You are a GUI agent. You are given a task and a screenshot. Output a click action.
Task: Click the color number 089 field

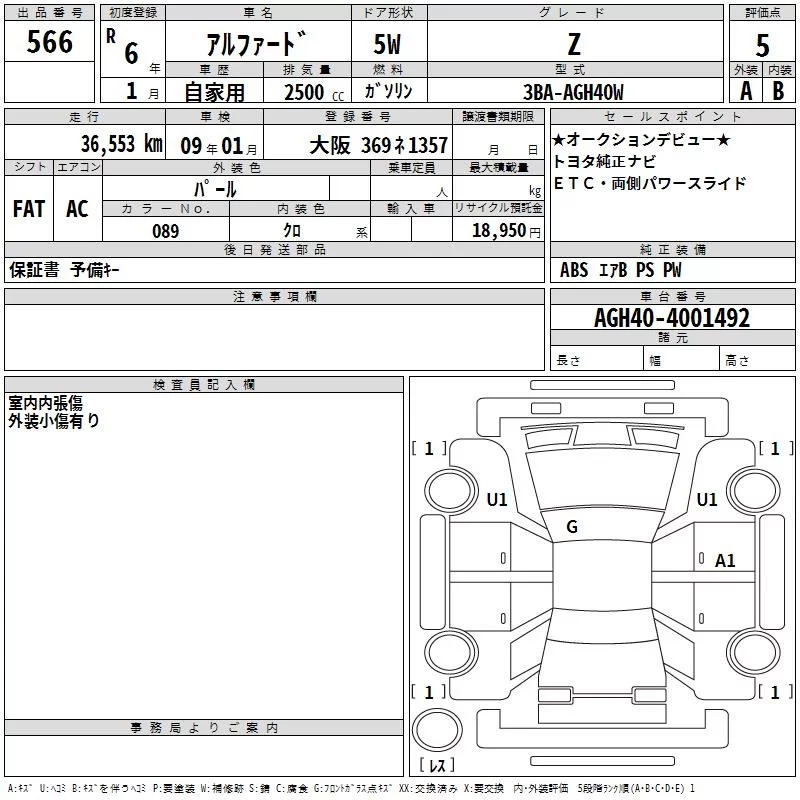point(166,230)
